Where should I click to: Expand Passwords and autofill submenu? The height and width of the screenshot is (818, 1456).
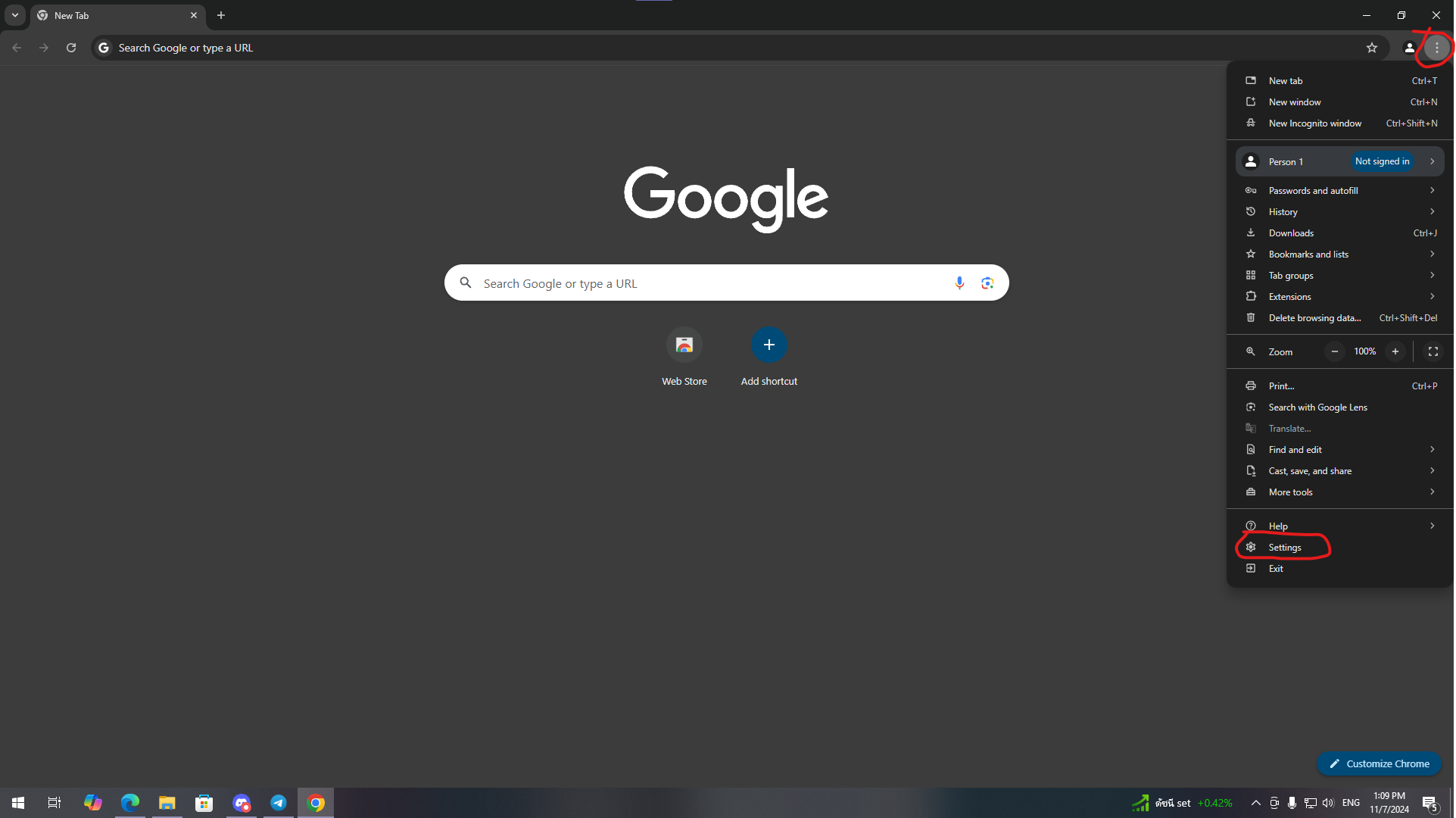[1341, 191]
